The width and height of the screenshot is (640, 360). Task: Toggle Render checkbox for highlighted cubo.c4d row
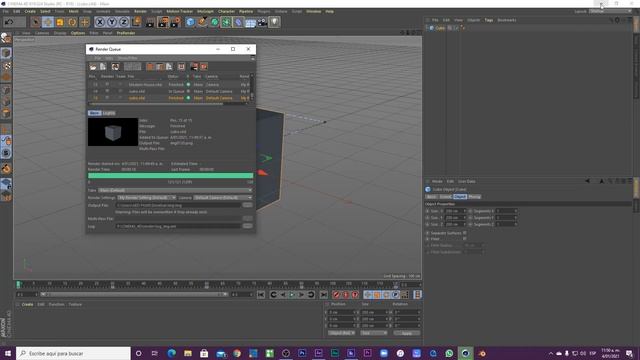coord(107,98)
